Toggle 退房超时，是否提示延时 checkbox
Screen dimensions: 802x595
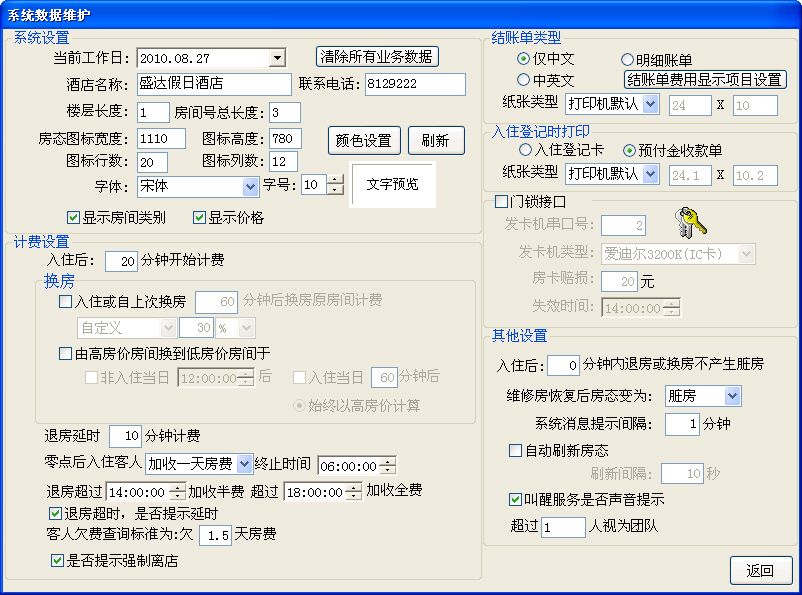55,513
